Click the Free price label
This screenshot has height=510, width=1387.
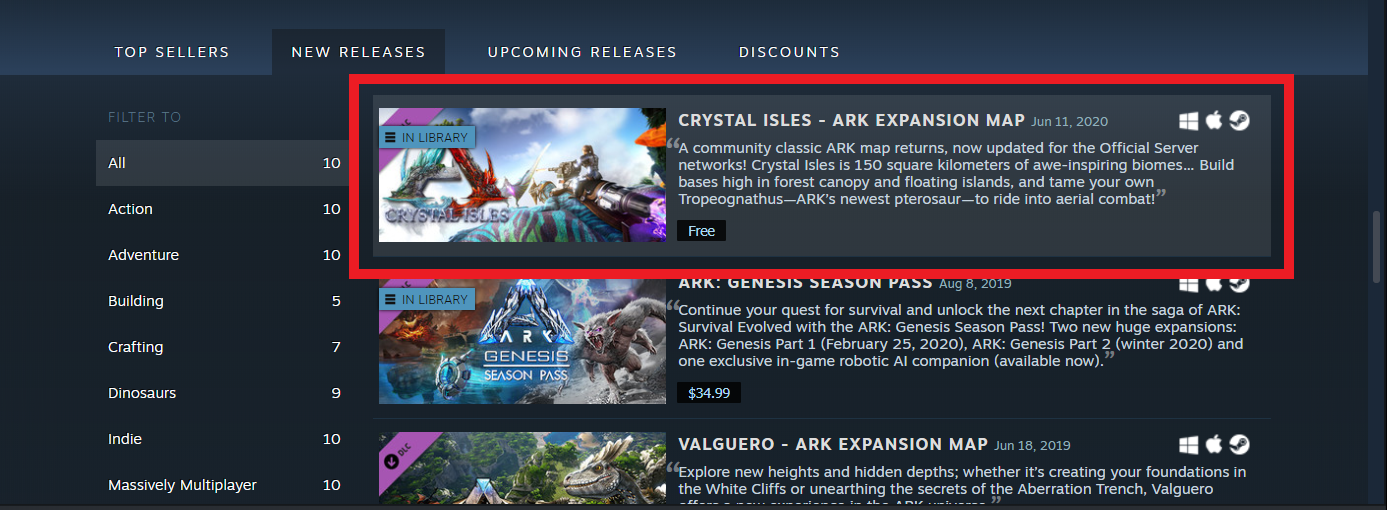[x=702, y=231]
